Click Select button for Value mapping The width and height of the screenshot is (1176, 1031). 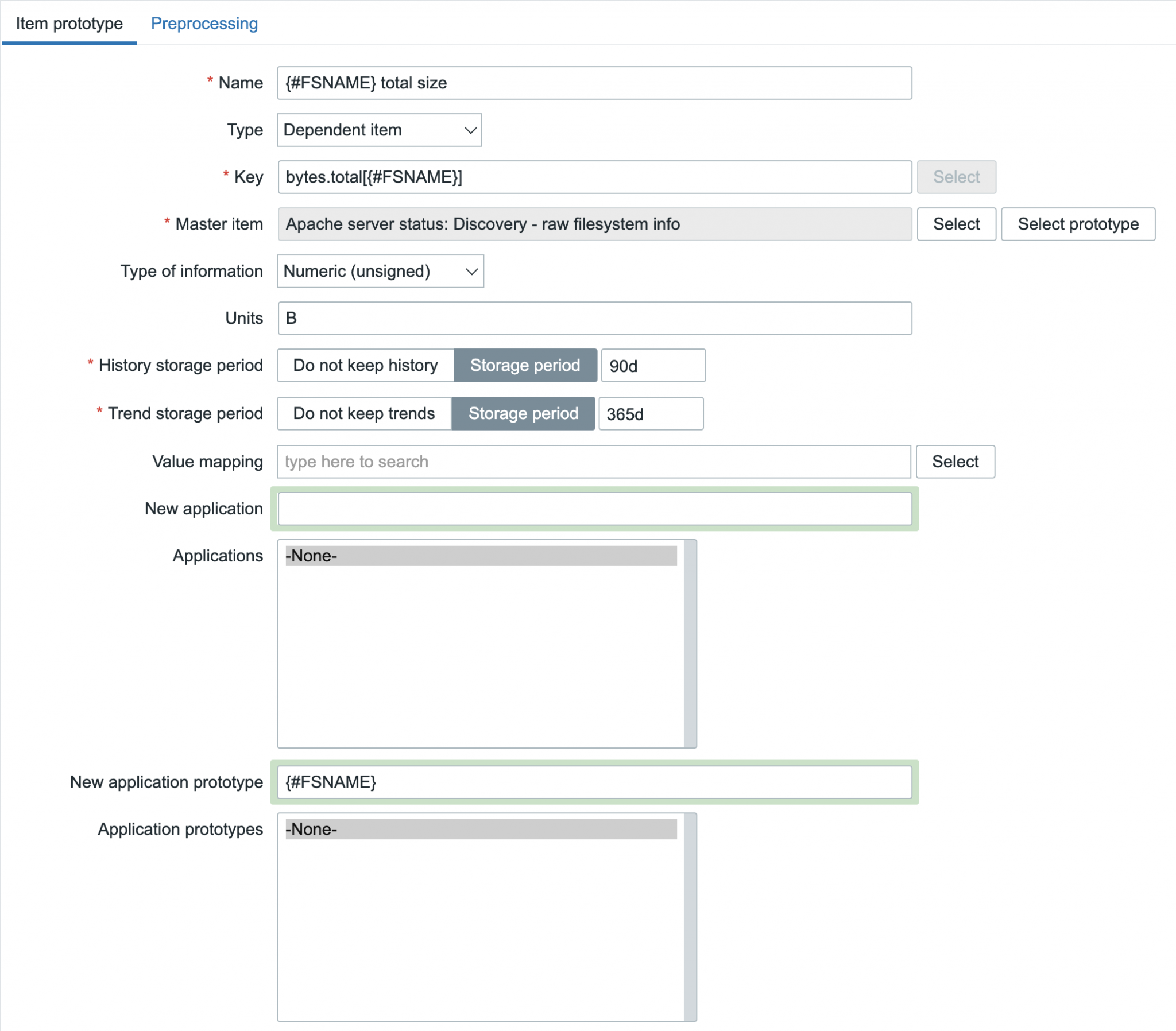955,460
